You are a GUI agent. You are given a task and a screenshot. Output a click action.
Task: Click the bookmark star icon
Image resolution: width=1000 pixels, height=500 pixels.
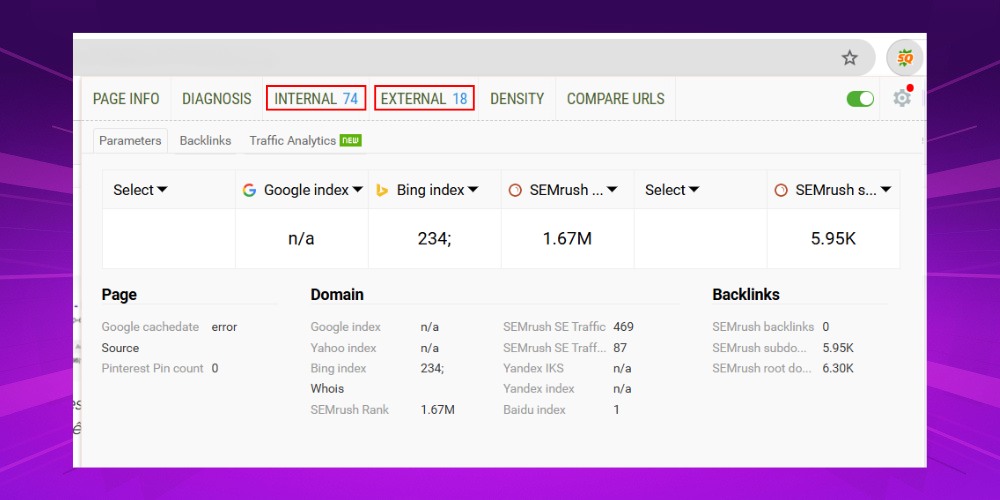point(849,58)
